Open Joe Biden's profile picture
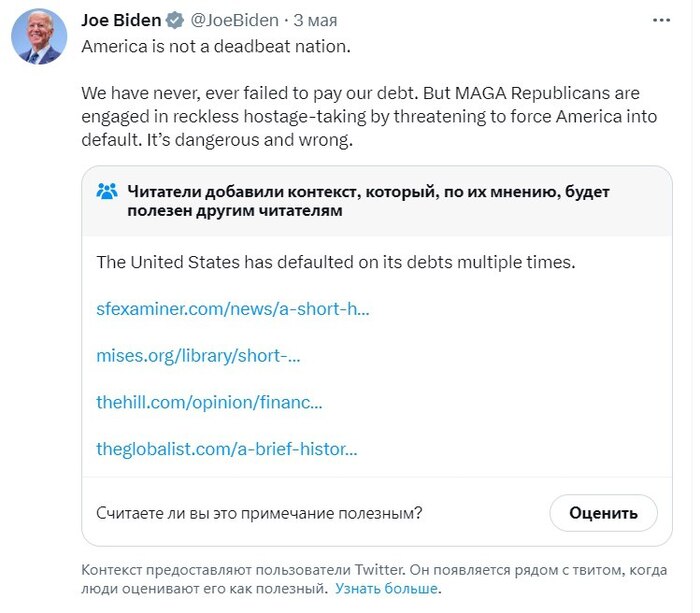The image size is (700, 613). click(39, 39)
